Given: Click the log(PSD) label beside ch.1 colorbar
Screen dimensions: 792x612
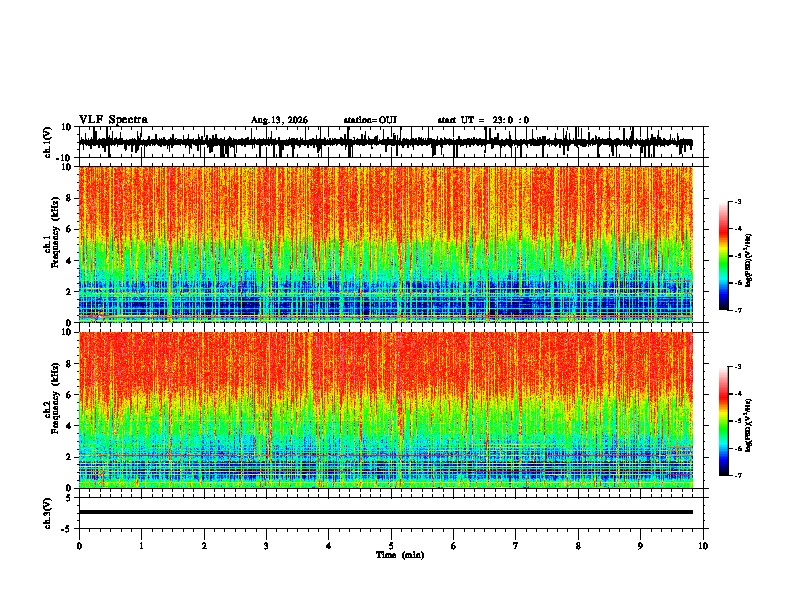Looking at the screenshot, I should coord(749,261).
